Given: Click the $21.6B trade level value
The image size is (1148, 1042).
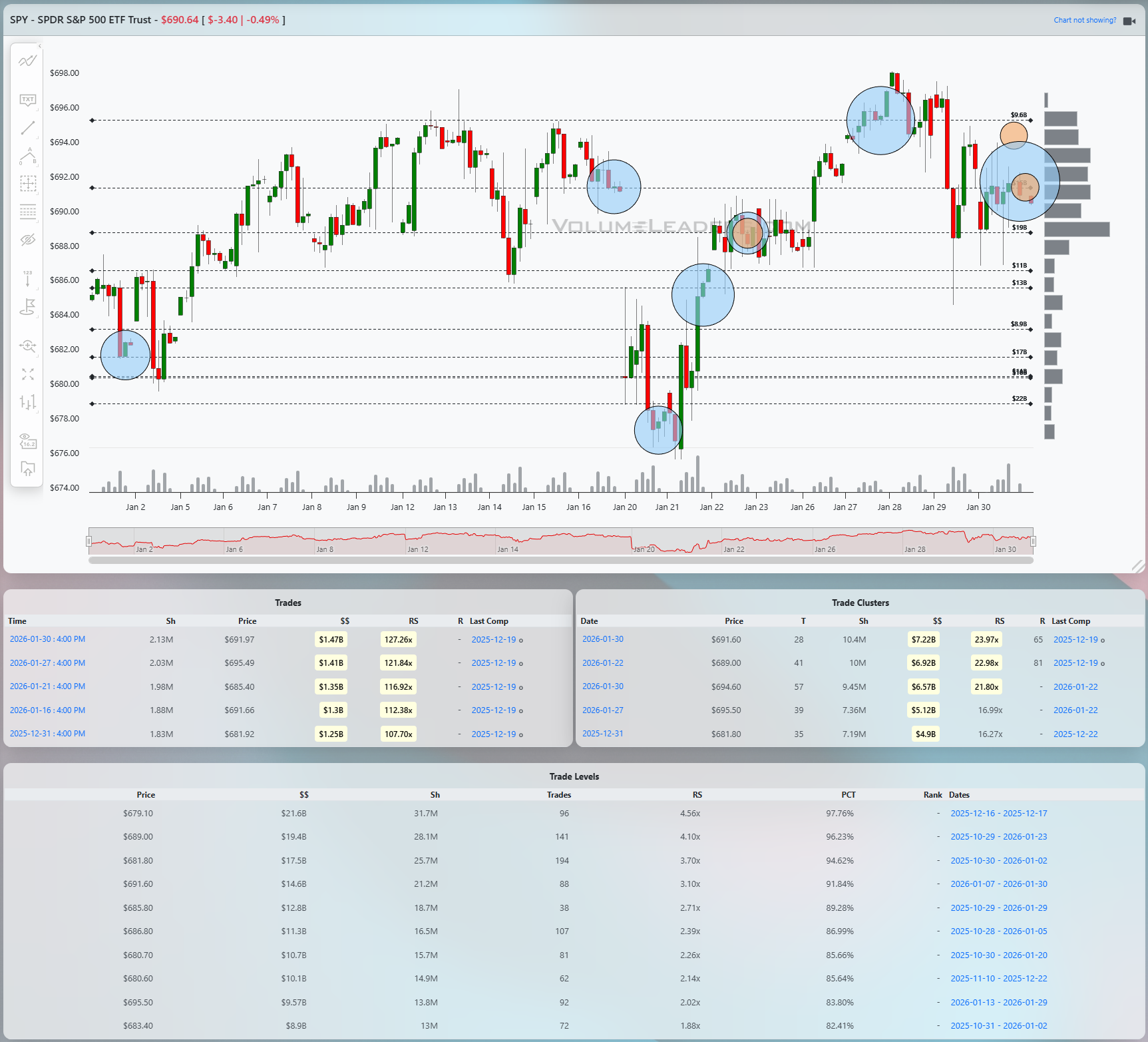Looking at the screenshot, I should point(293,814).
